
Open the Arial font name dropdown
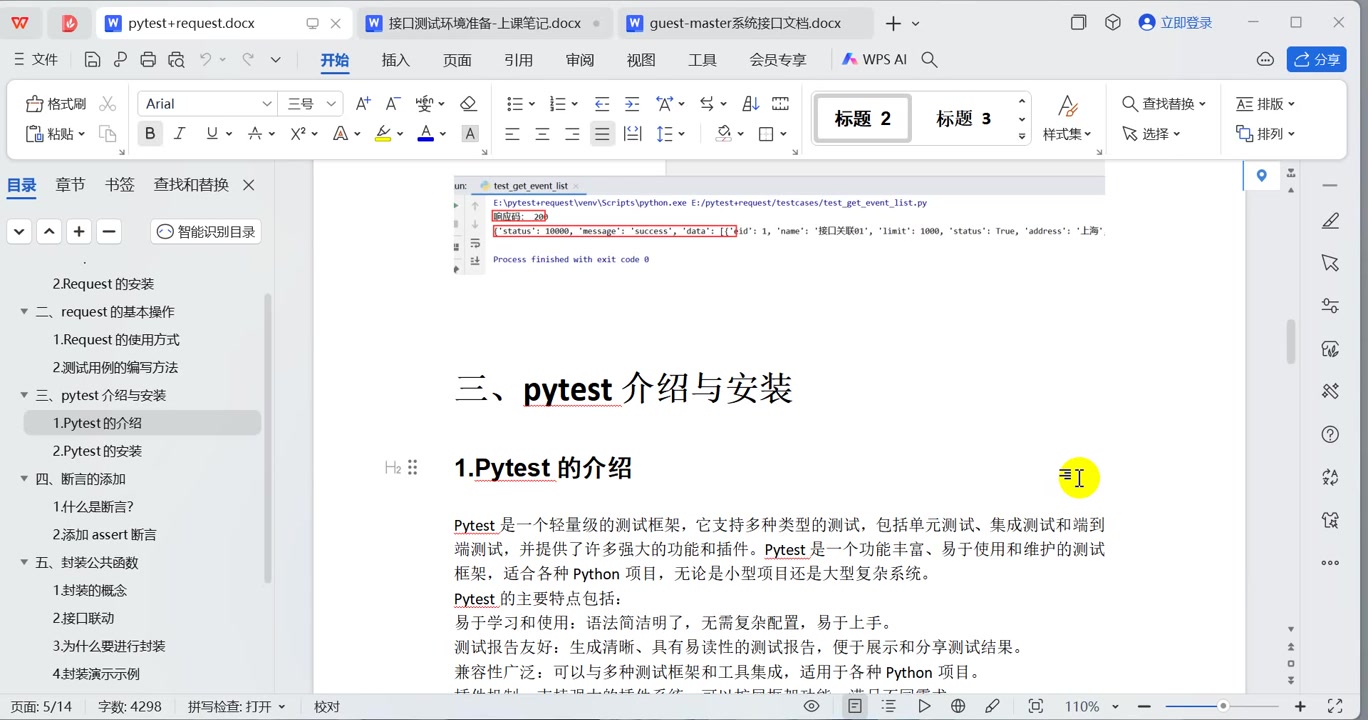pos(268,103)
